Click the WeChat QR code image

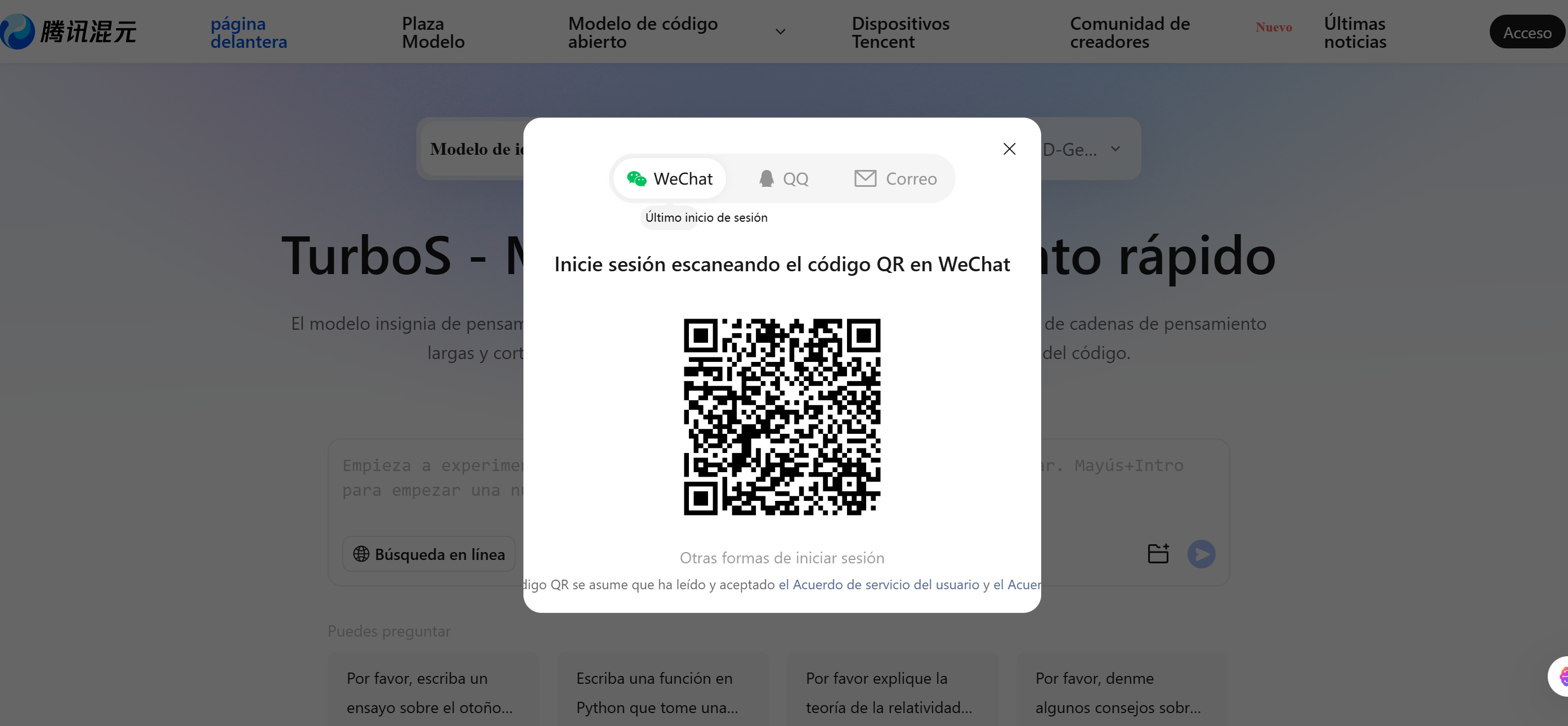point(782,417)
